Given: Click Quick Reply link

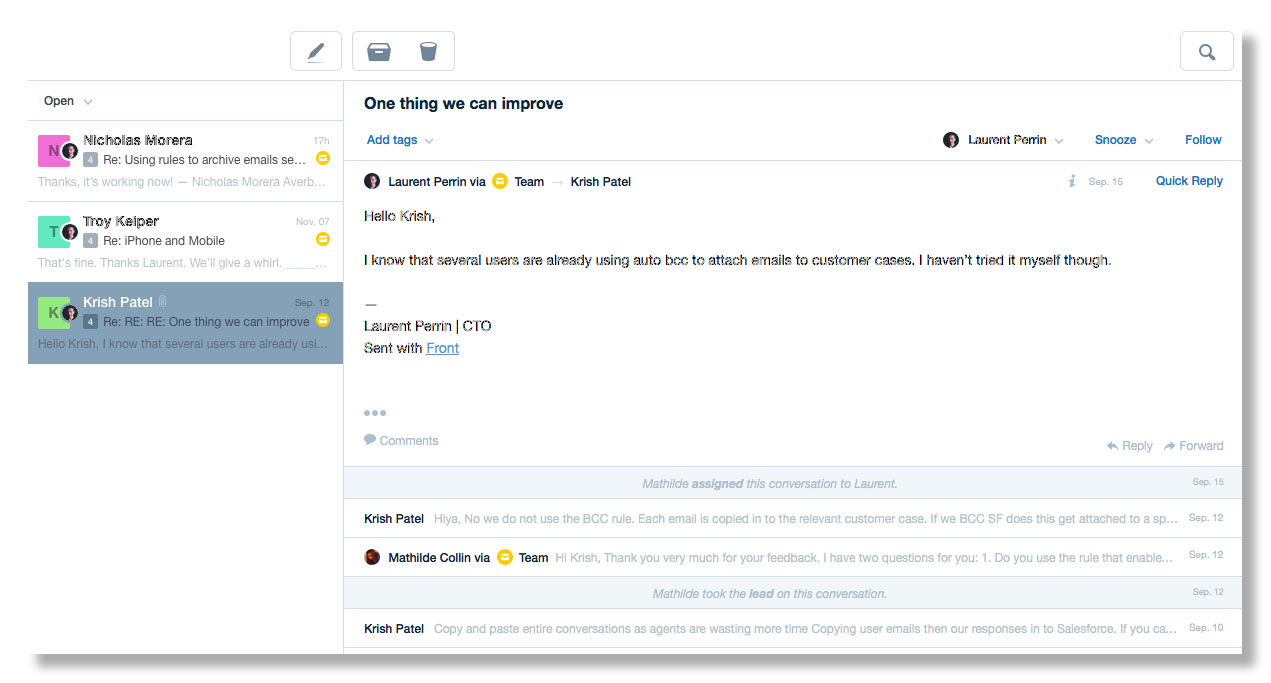Looking at the screenshot, I should click(x=1189, y=181).
